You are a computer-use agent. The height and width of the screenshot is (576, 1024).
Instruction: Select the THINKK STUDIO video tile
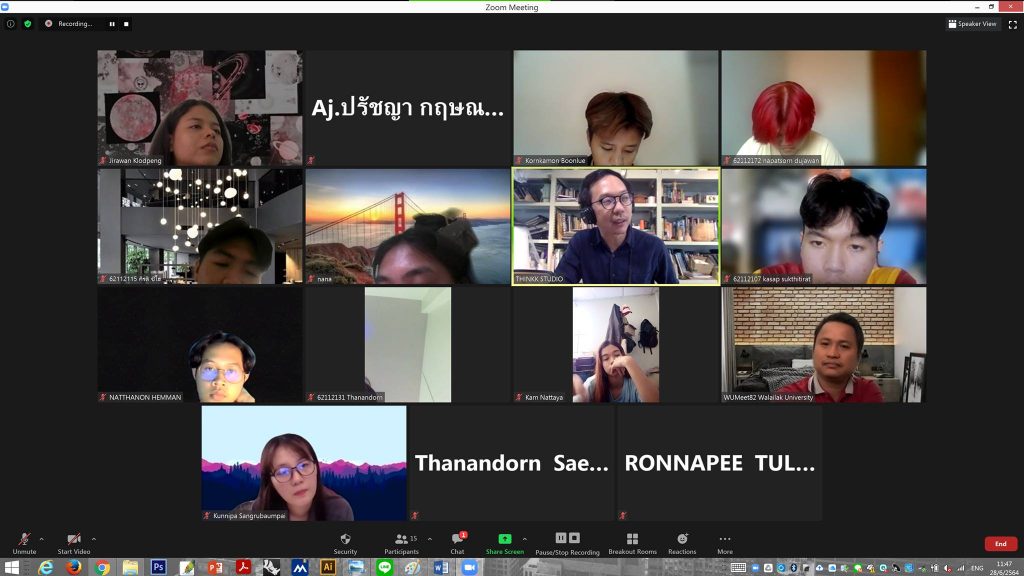click(x=615, y=226)
